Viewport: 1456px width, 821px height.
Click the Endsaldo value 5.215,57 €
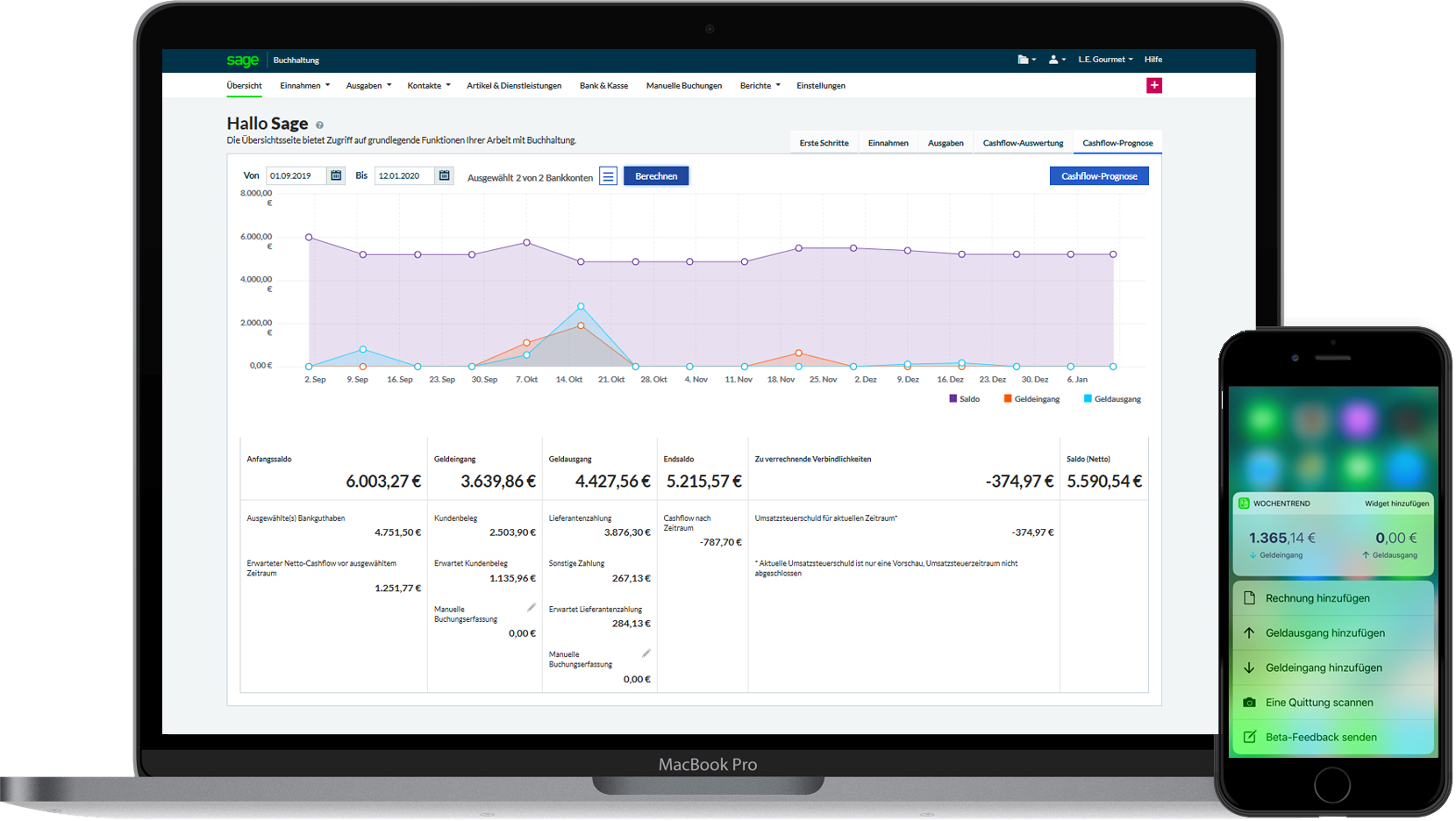[704, 481]
